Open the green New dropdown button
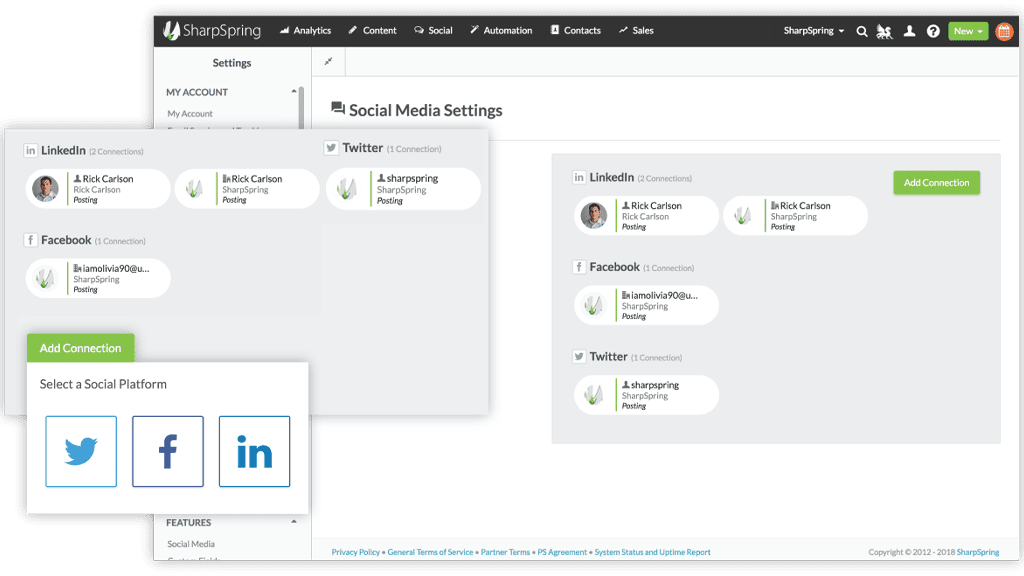This screenshot has width=1024, height=576. pyautogui.click(x=968, y=31)
